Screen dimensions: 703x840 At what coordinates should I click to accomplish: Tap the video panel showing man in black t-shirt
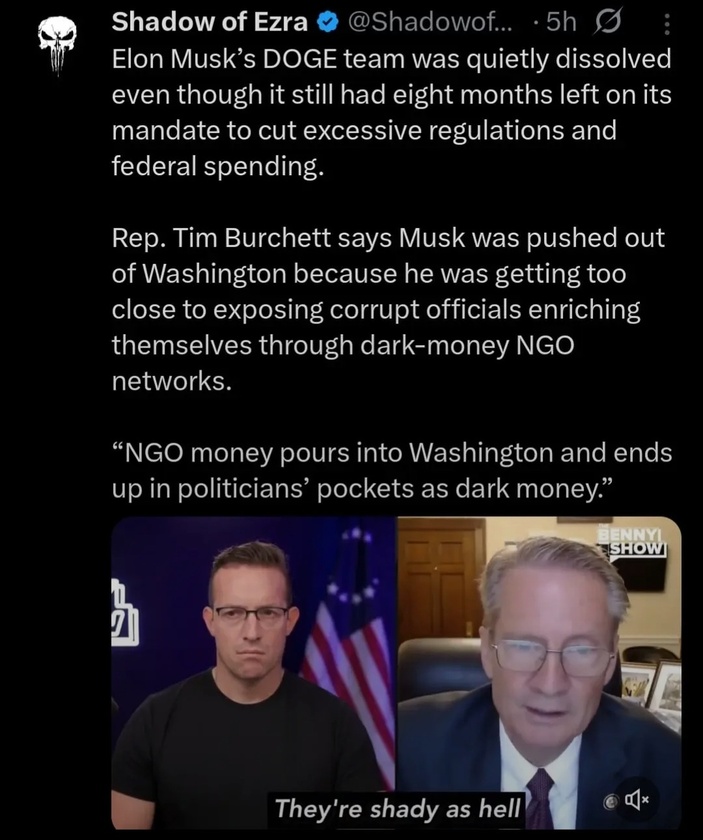(253, 673)
